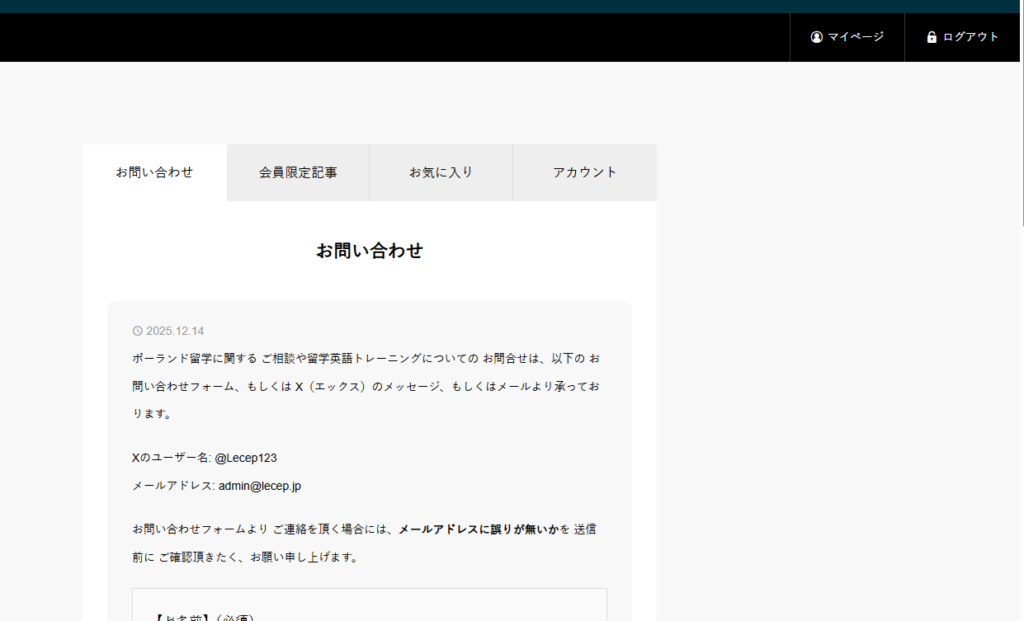The width and height of the screenshot is (1024, 621).
Task: Click the メールアドレス: label before the email
Action: point(173,486)
